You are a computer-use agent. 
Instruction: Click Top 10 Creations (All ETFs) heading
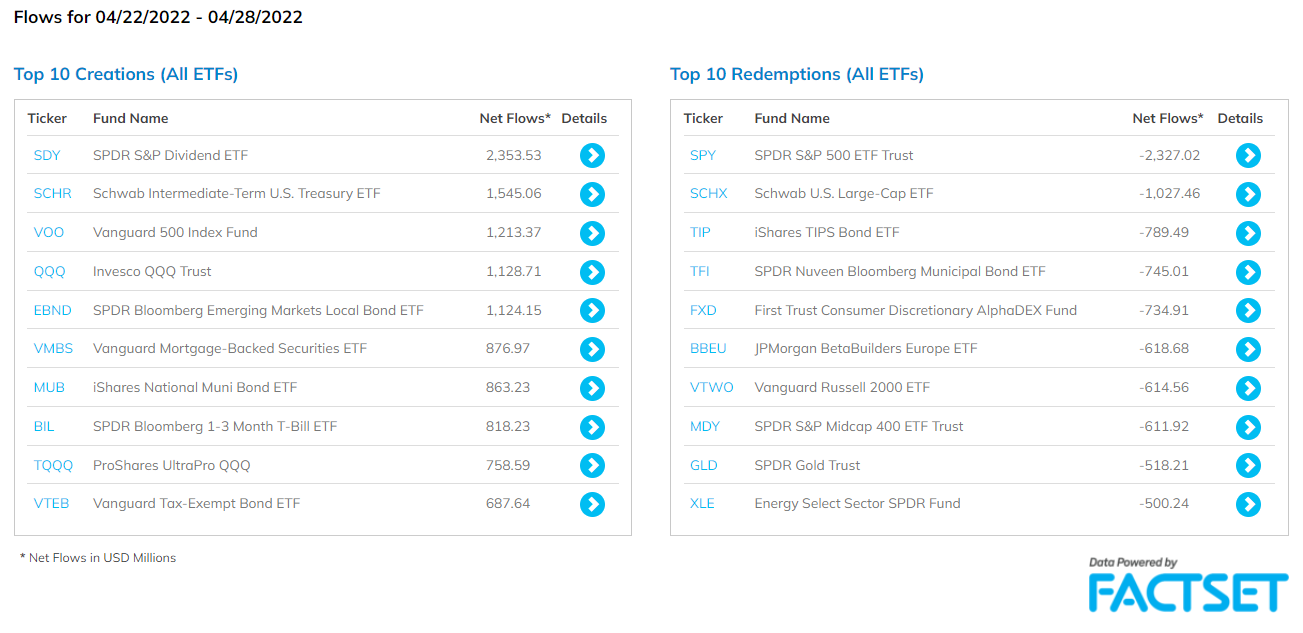(126, 75)
